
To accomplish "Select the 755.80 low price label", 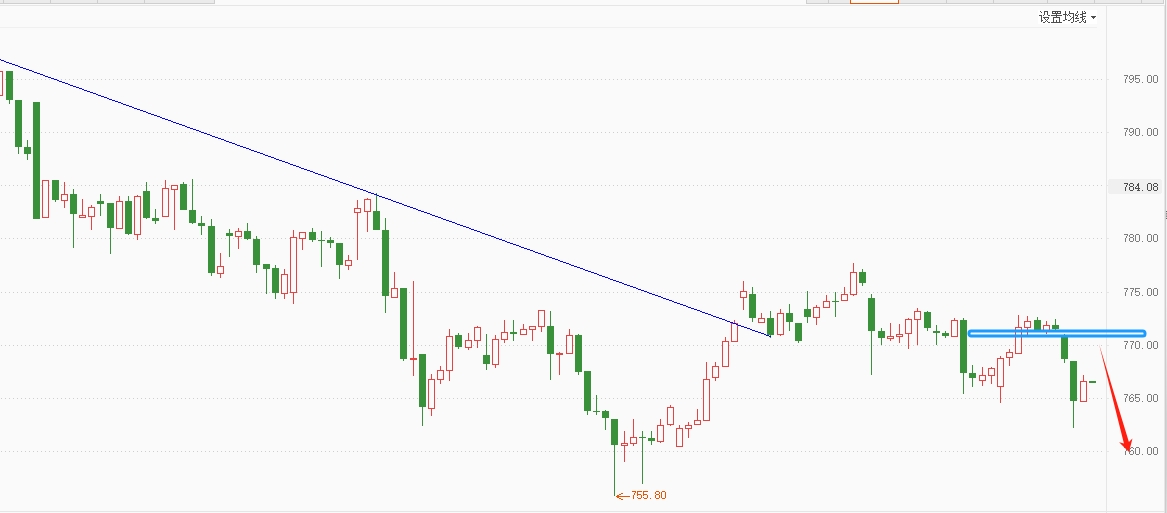I will pos(648,495).
